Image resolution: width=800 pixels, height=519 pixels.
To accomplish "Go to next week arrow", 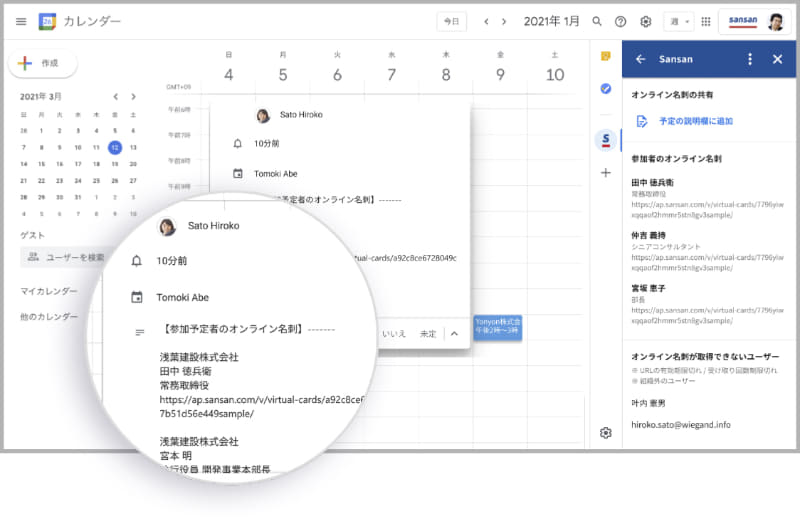I will 504,21.
